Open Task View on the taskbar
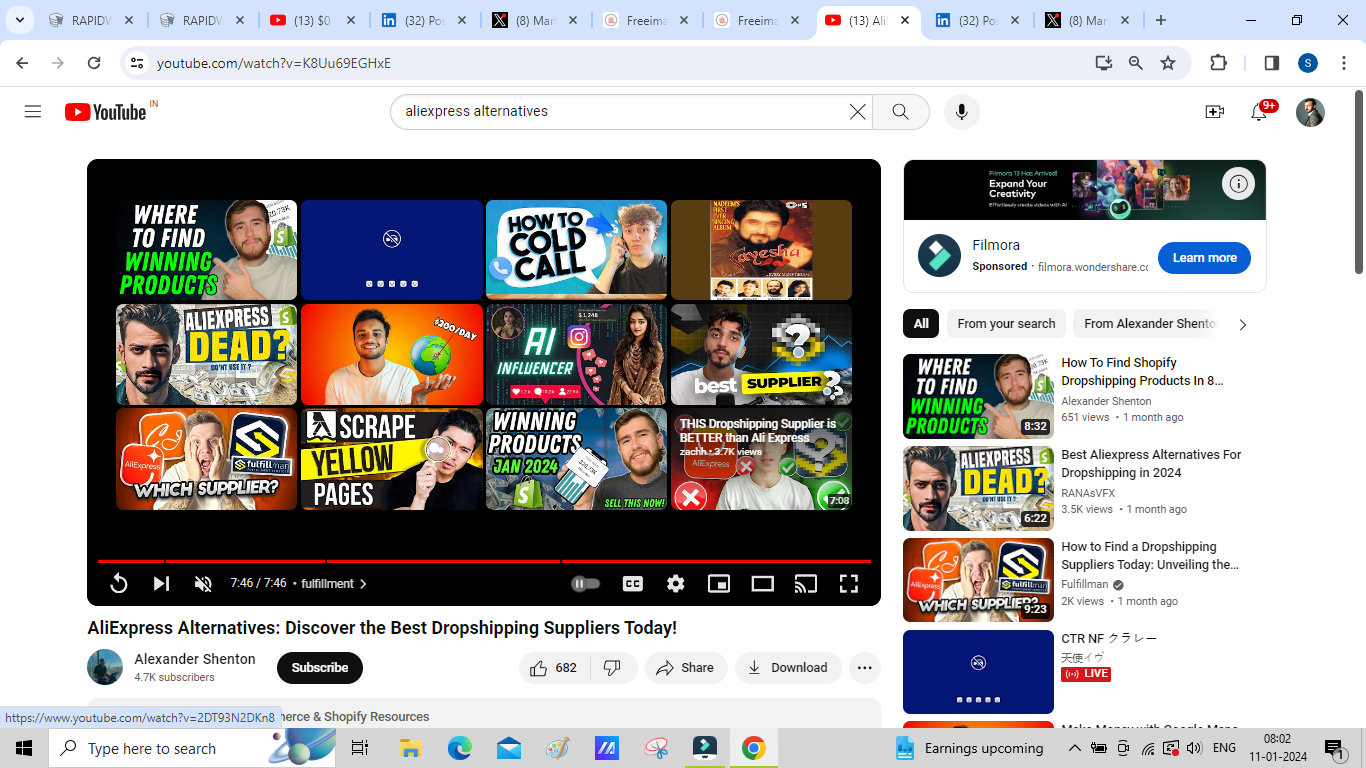This screenshot has height=768, width=1366. pyautogui.click(x=360, y=748)
